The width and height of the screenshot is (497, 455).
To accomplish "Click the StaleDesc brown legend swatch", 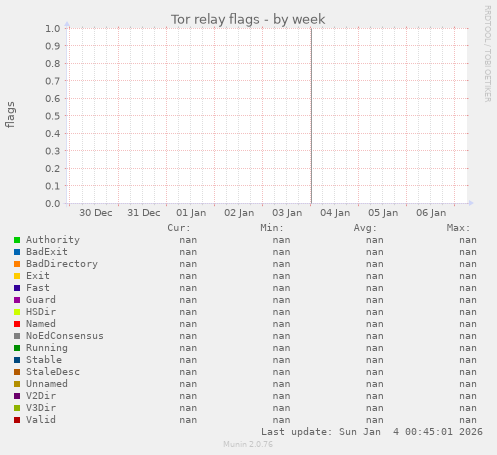I will (17, 372).
